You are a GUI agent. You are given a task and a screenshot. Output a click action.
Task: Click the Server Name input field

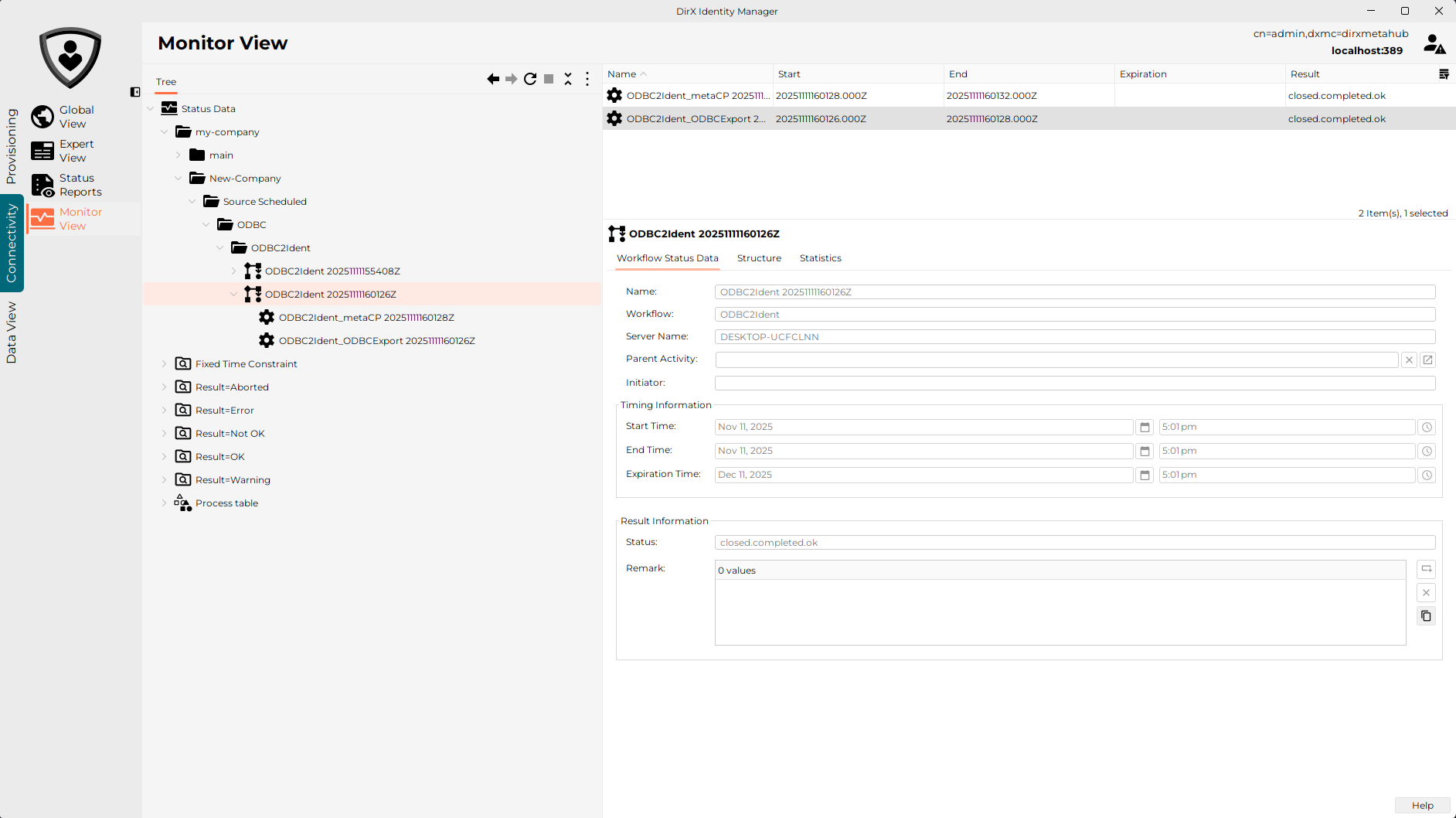pos(1075,337)
